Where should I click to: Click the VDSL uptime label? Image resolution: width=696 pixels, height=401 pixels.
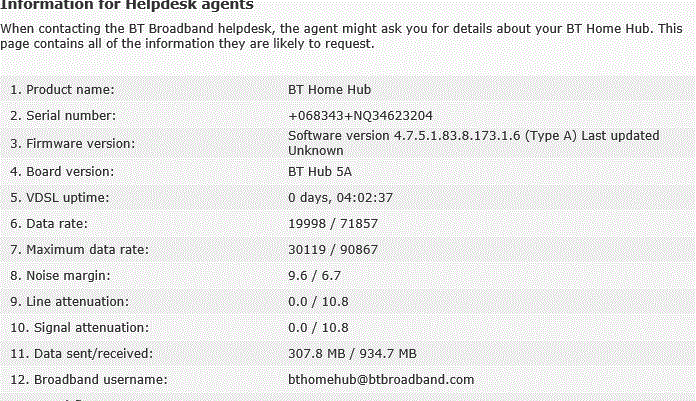(x=59, y=198)
